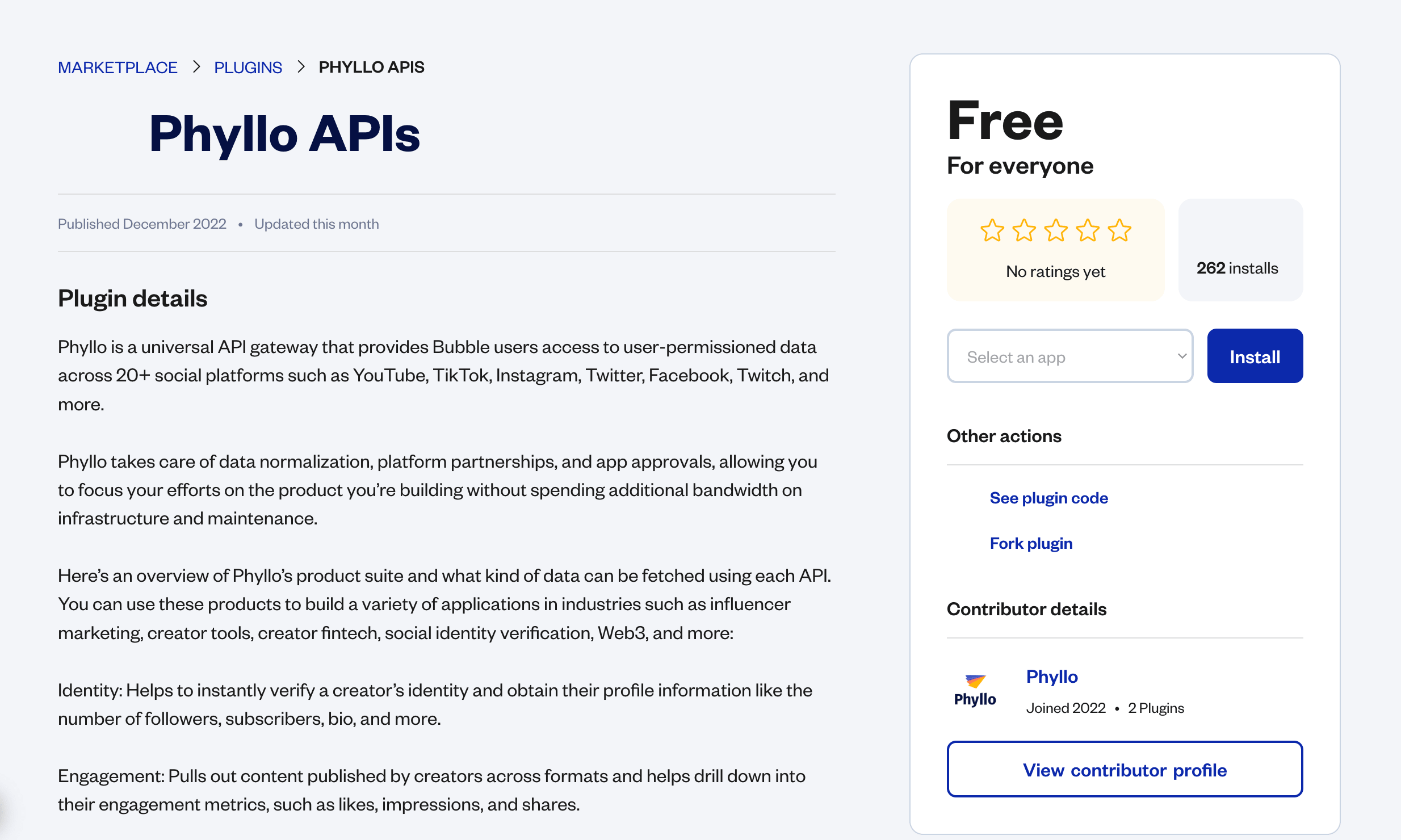Click chevron after PLUGINS breadcrumb
This screenshot has height=840, width=1401.
(301, 67)
